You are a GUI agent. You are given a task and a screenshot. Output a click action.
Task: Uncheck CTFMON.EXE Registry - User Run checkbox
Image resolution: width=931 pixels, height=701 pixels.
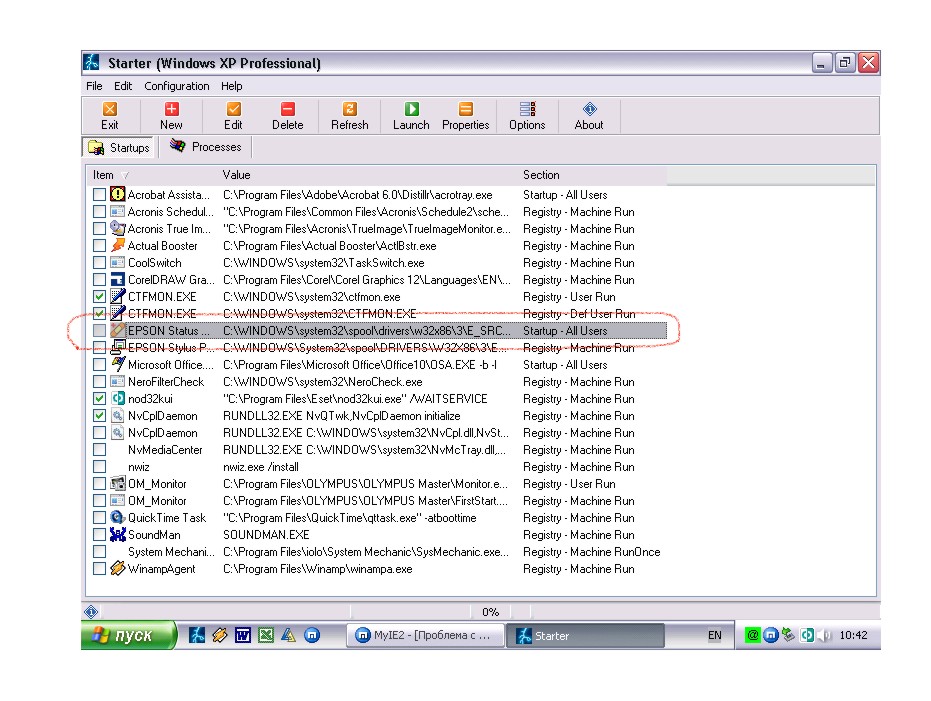[99, 296]
